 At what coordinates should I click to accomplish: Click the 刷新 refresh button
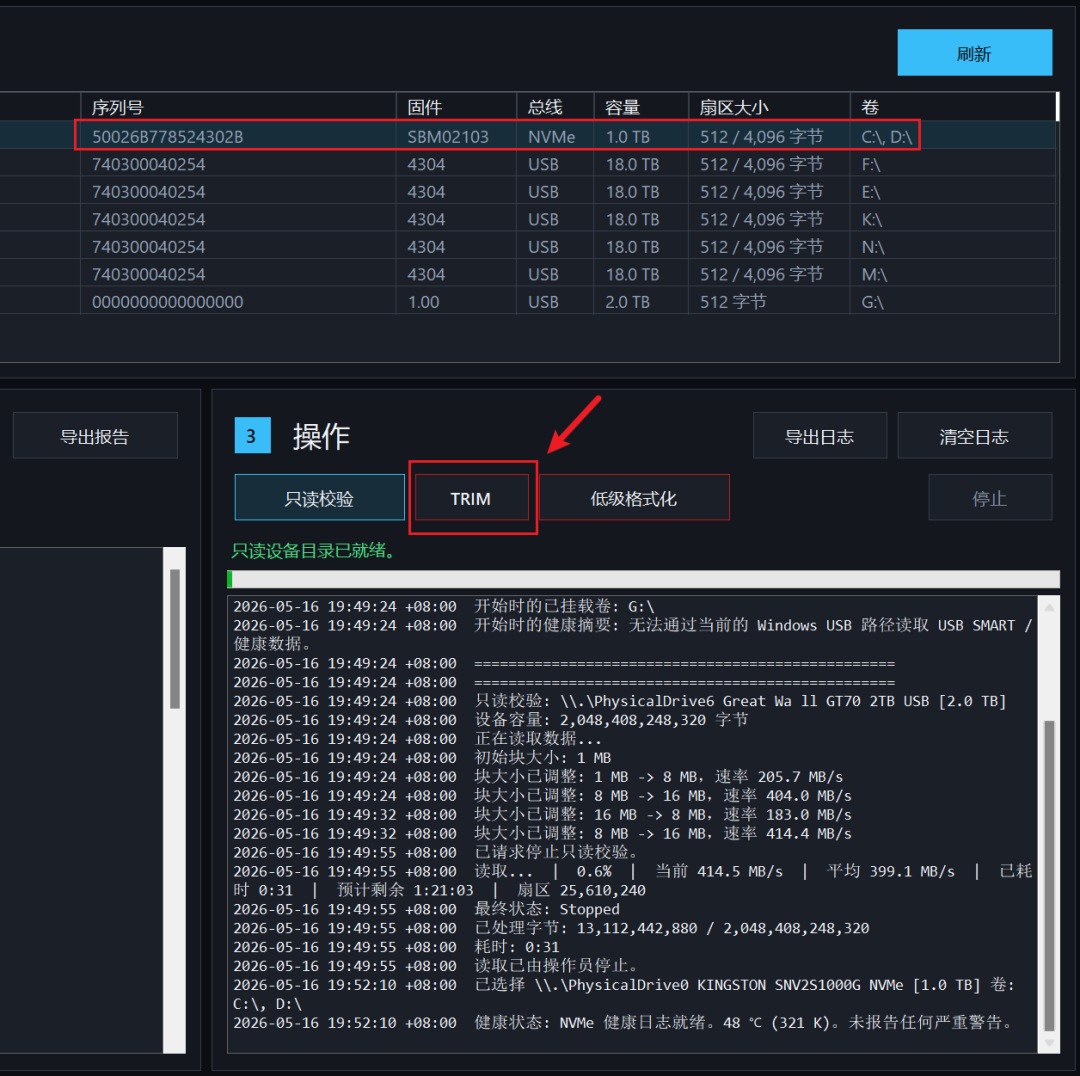(974, 52)
